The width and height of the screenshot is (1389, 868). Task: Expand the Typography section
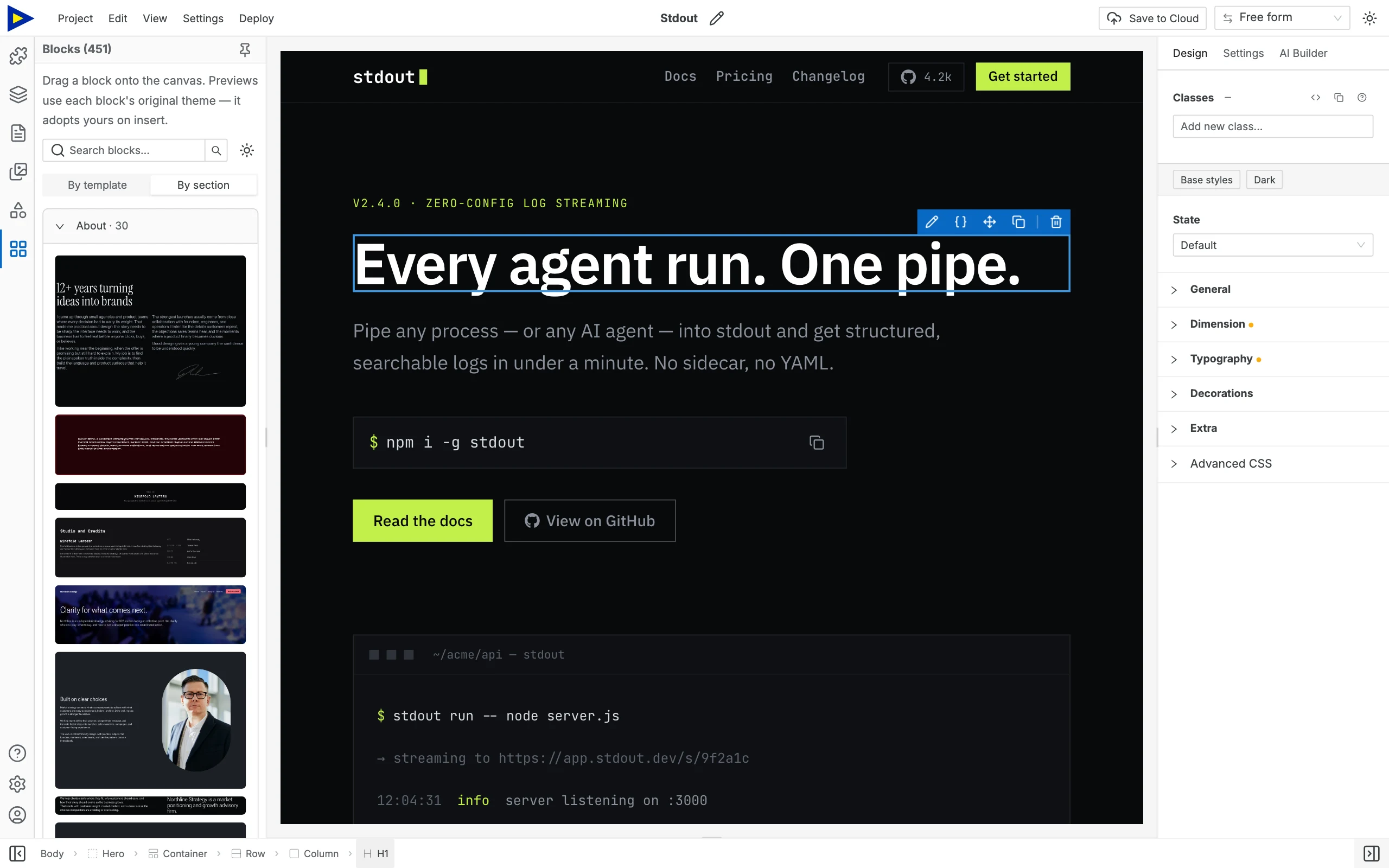pyautogui.click(x=1273, y=359)
